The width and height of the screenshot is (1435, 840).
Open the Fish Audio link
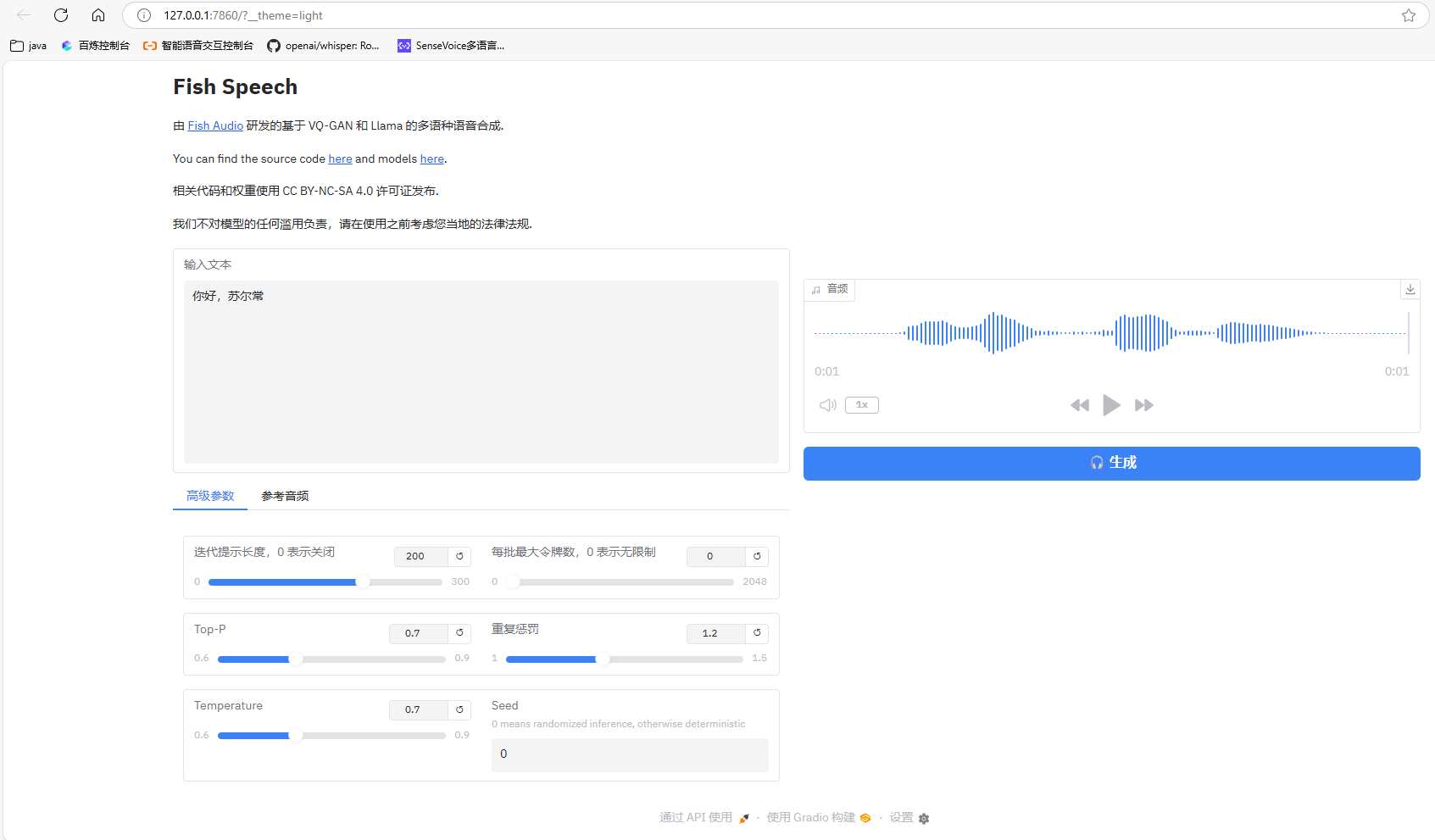pyautogui.click(x=215, y=125)
